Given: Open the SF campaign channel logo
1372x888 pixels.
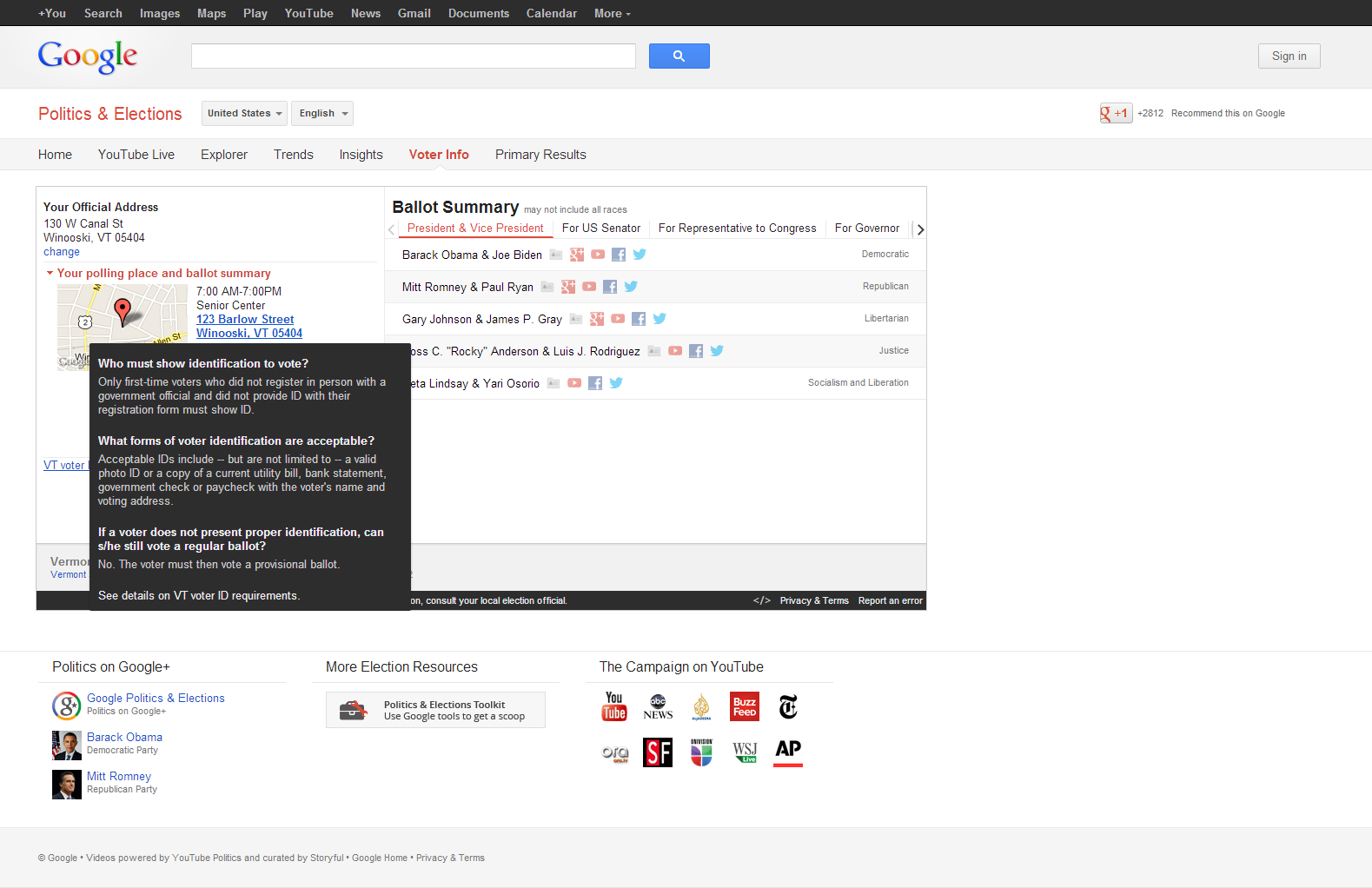Looking at the screenshot, I should pos(658,752).
